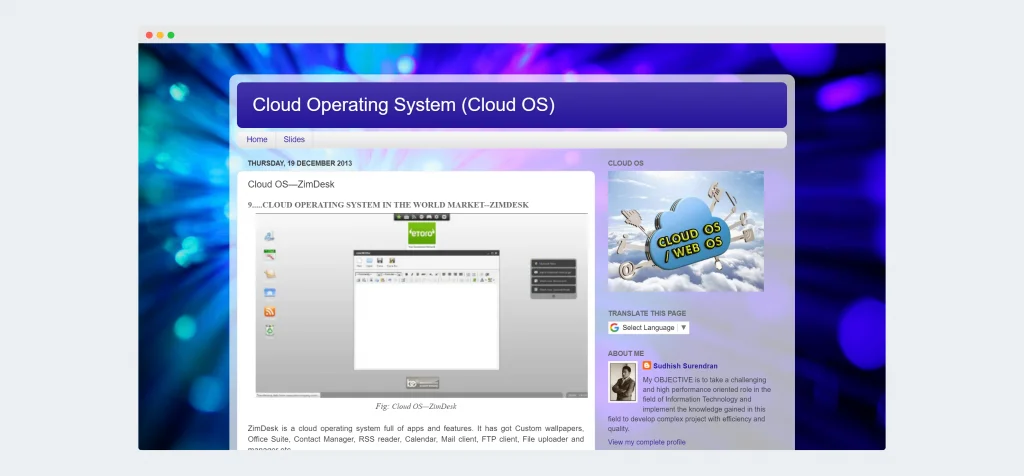Viewport: 1024px width, 476px height.
Task: Click View my complete profile link
Action: tap(647, 442)
